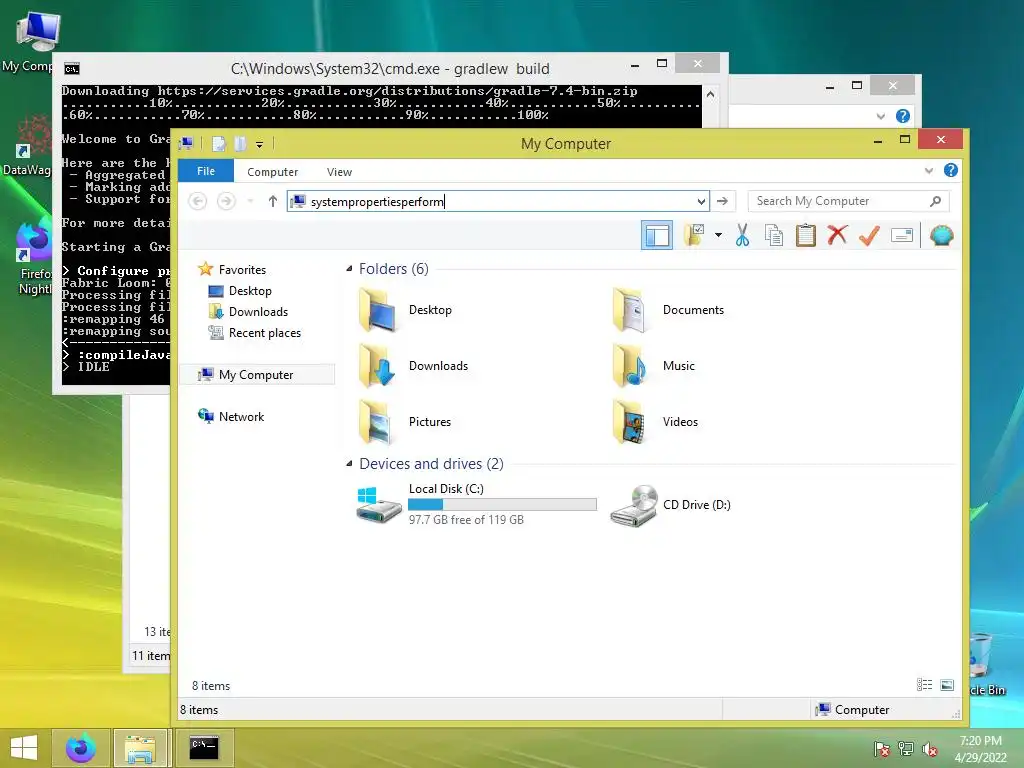Click the cmd.exe title bar icon
The image size is (1024, 768).
[x=72, y=69]
